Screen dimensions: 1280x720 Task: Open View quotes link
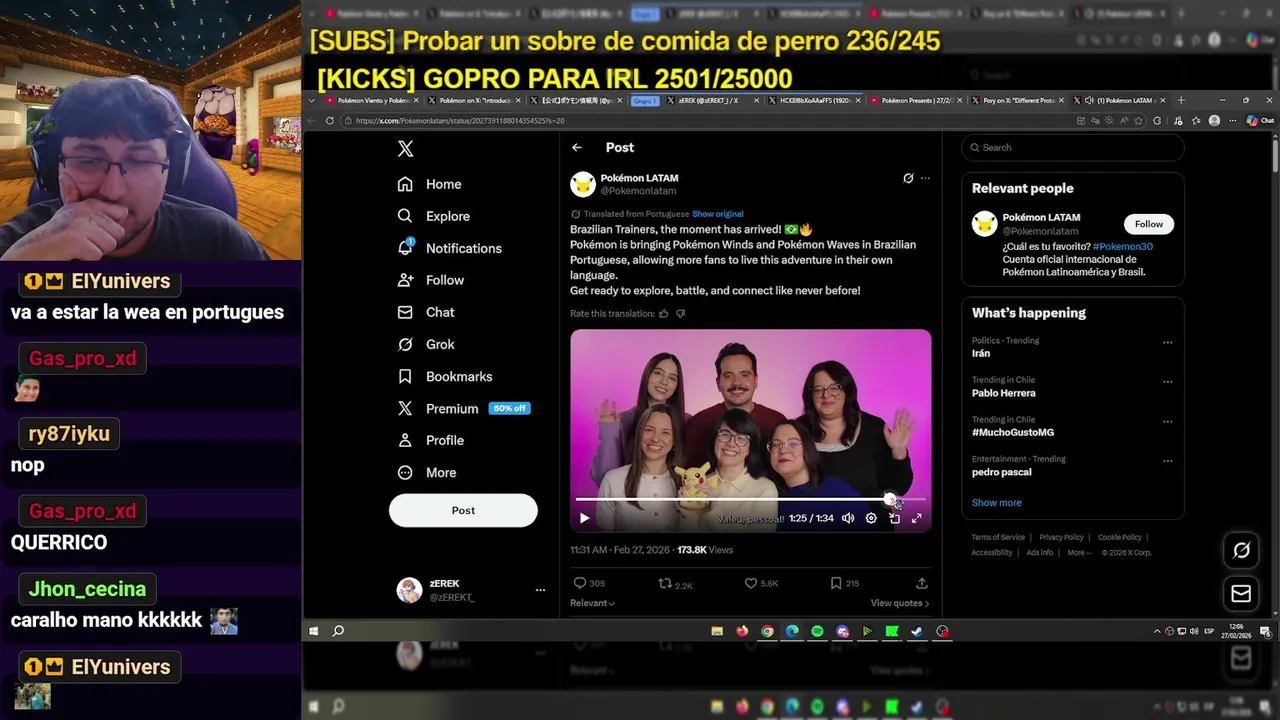[x=899, y=603]
